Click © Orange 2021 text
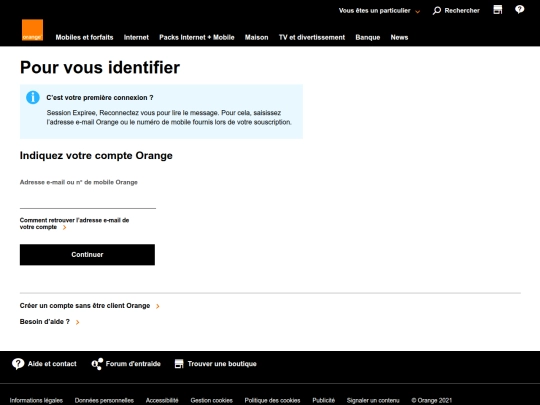This screenshot has width=540, height=405. (x=432, y=401)
